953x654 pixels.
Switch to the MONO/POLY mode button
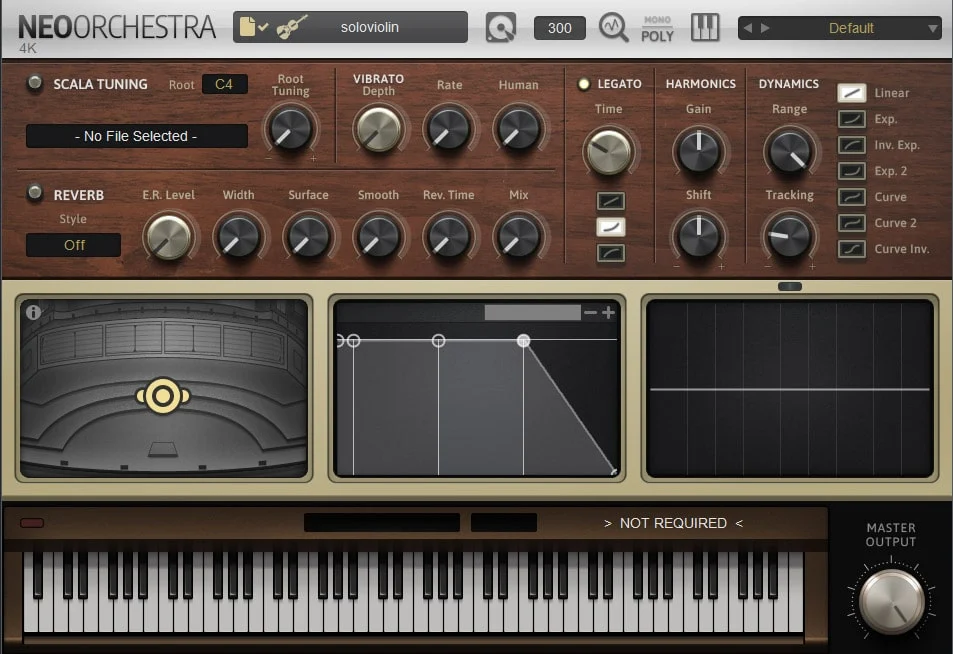(x=657, y=28)
